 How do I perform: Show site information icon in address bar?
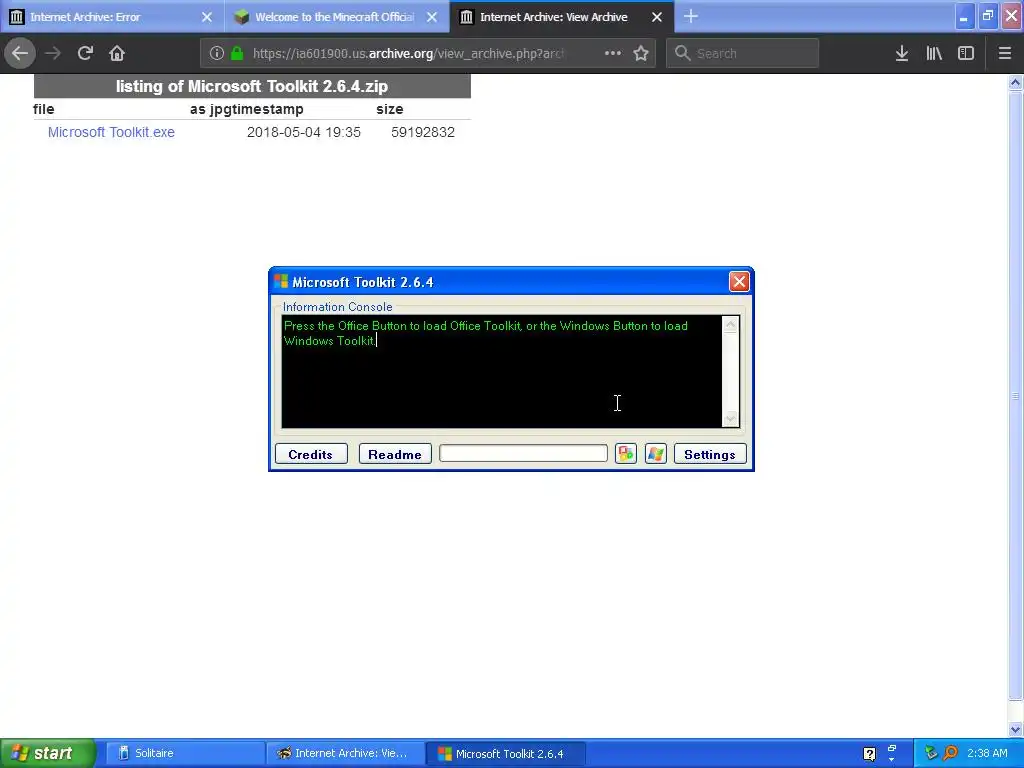click(216, 53)
